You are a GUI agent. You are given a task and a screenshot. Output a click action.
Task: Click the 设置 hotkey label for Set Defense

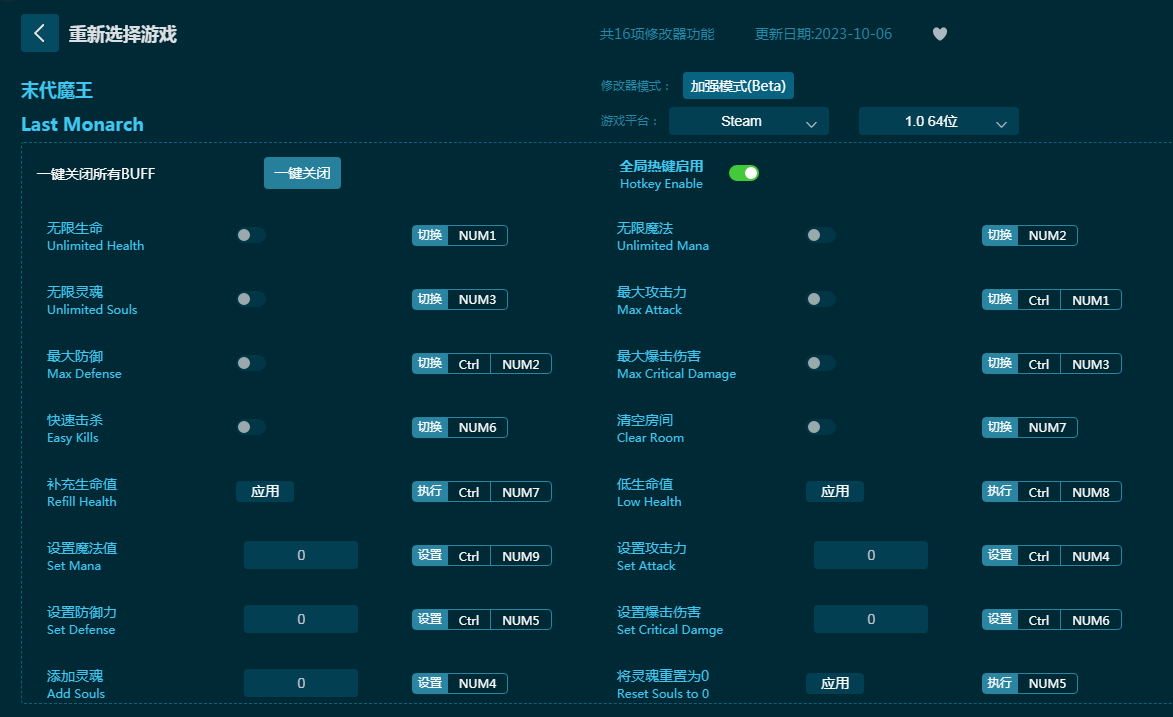click(430, 620)
